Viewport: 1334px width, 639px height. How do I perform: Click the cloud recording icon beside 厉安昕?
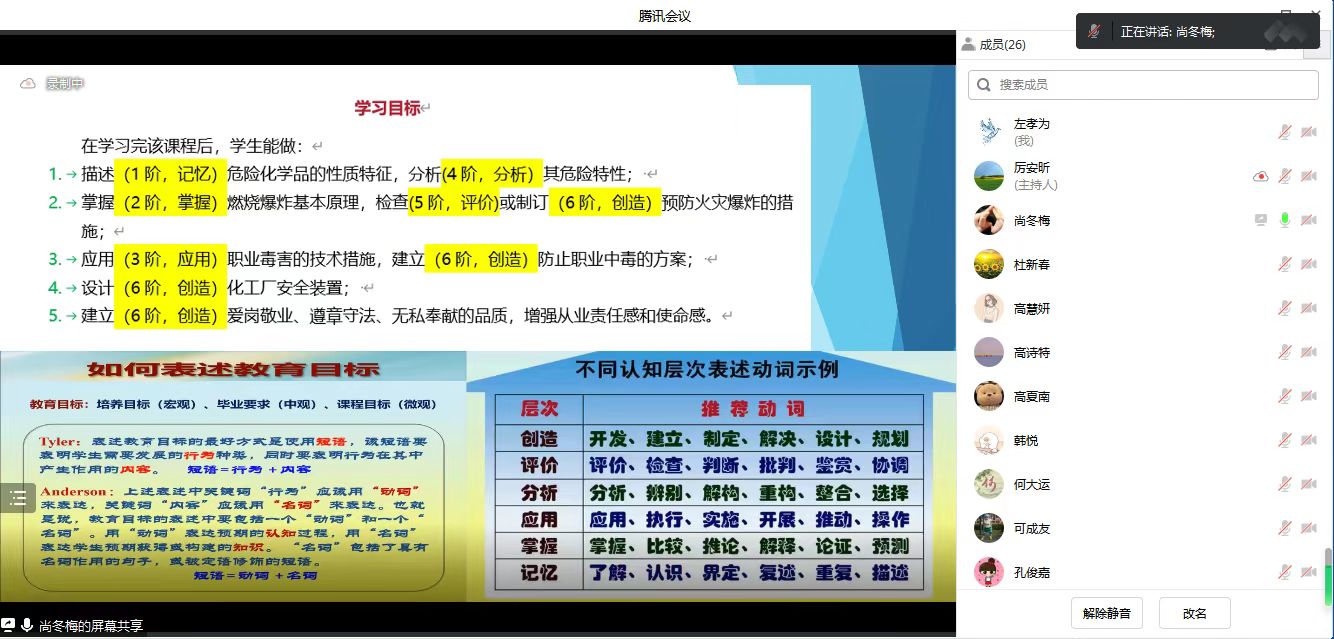(x=1261, y=176)
